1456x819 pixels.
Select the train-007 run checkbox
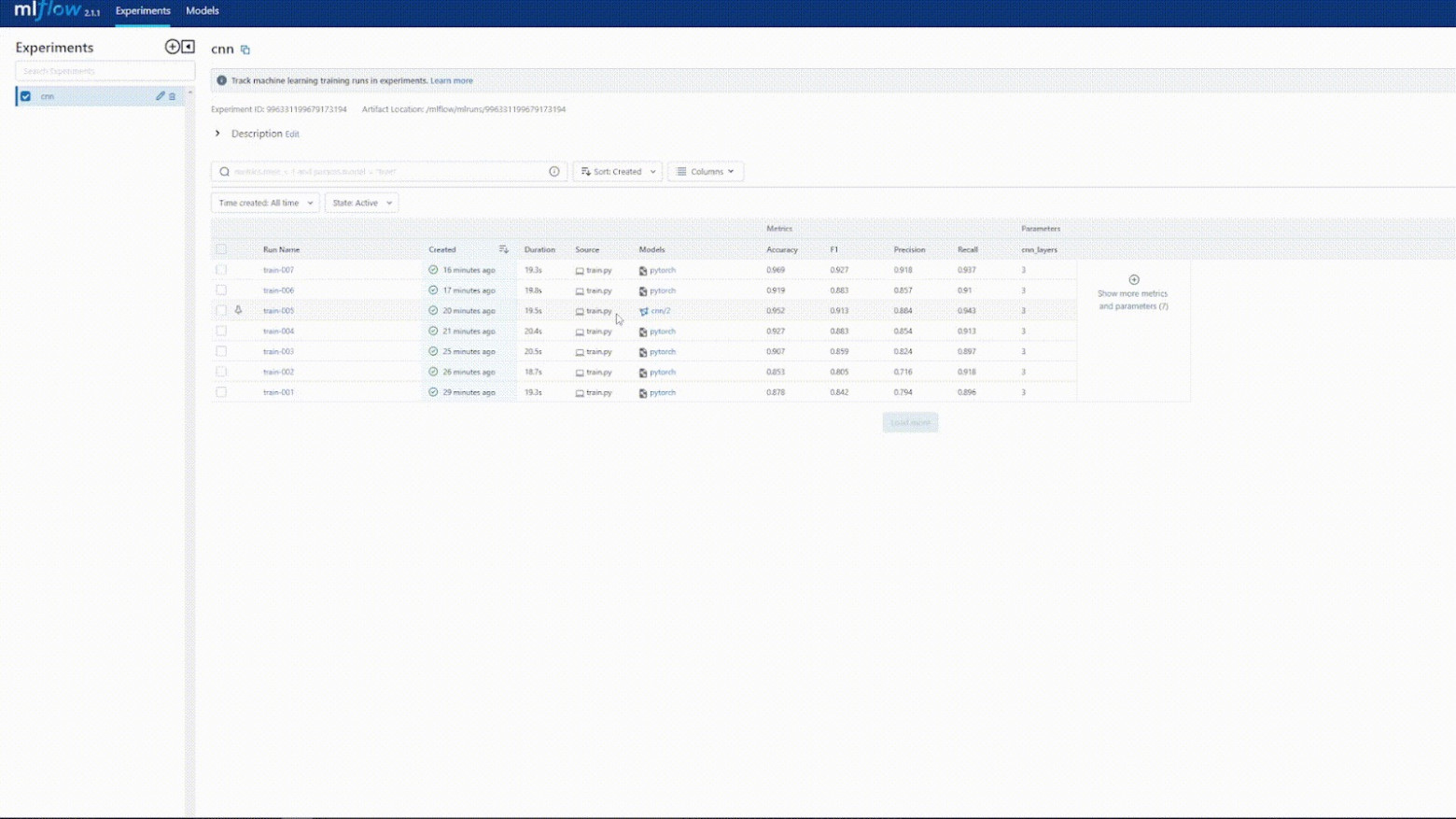[x=221, y=270]
